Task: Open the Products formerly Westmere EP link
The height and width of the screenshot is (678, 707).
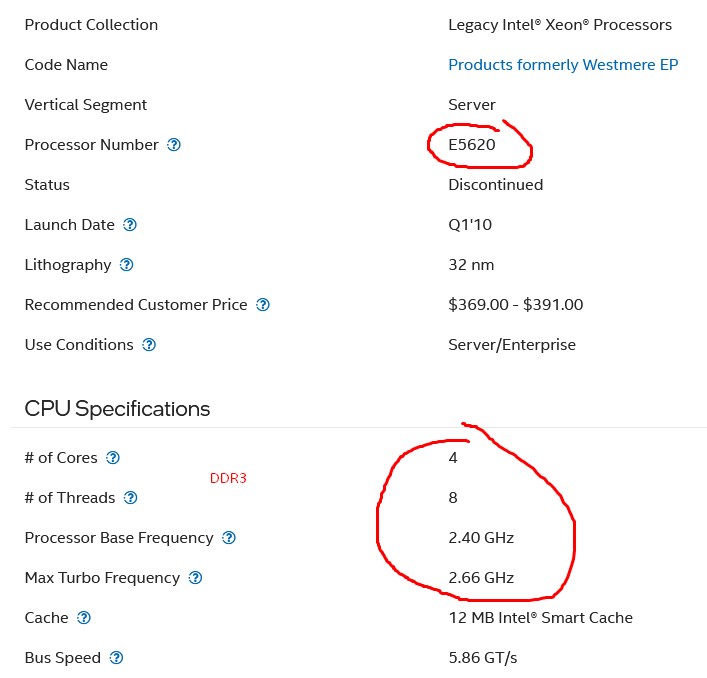Action: point(563,65)
